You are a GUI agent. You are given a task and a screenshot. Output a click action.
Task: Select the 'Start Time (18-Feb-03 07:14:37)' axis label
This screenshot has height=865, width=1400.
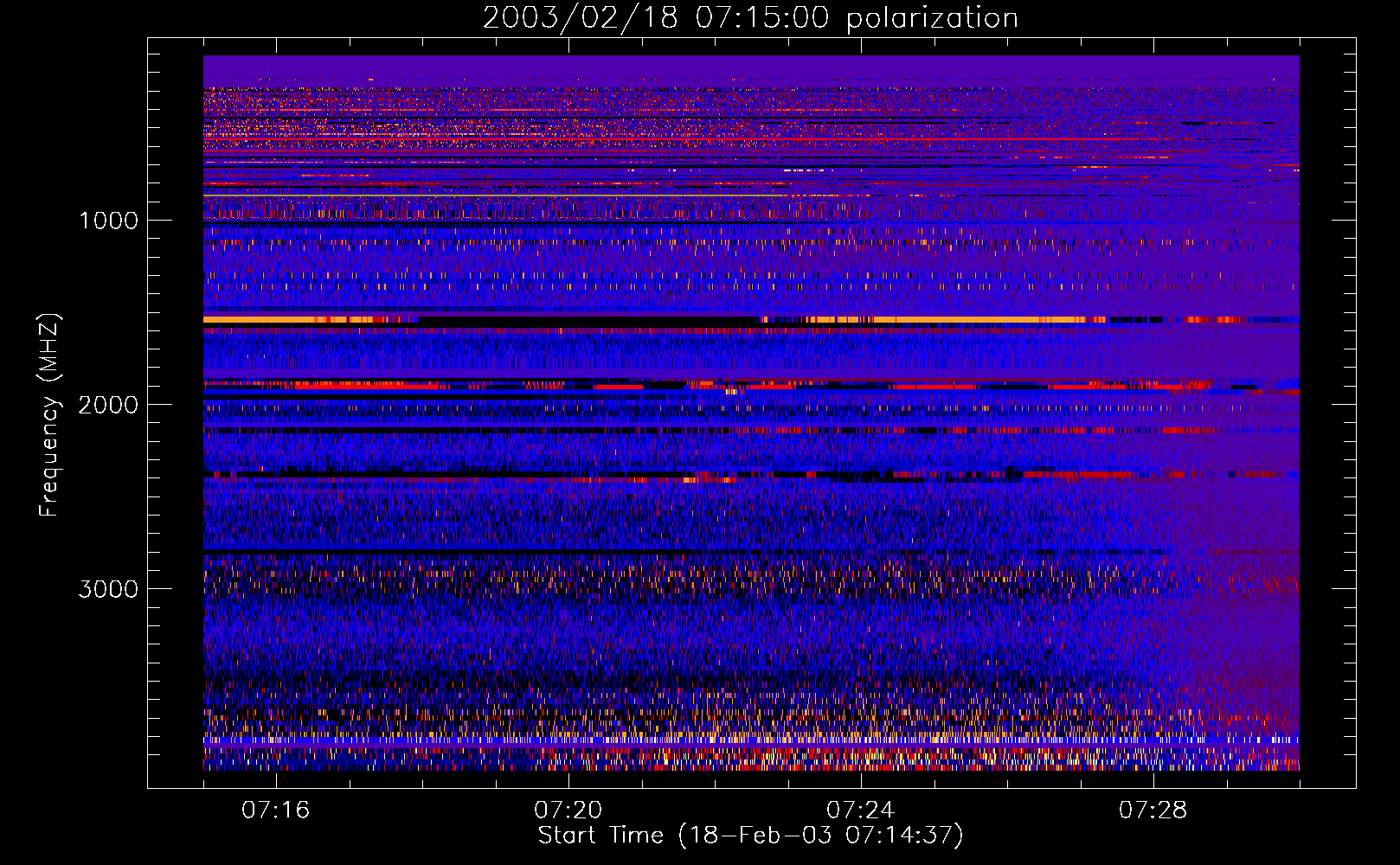(750, 836)
